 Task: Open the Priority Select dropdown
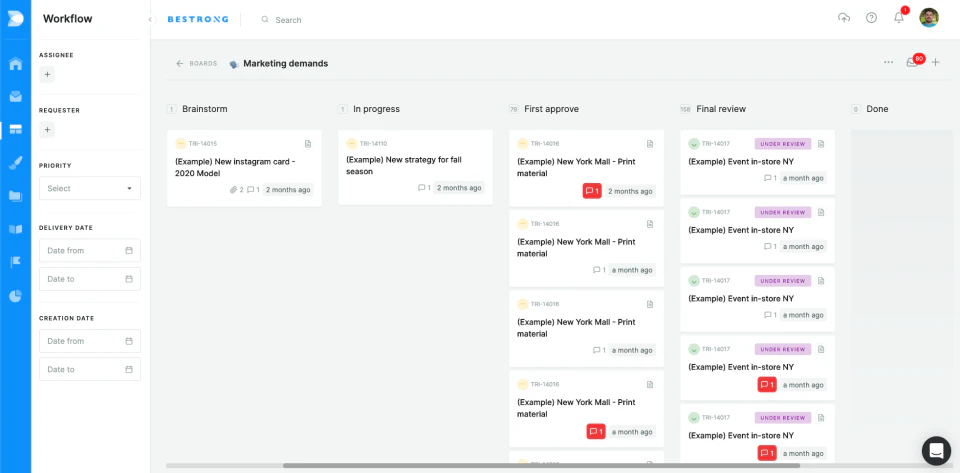(90, 188)
